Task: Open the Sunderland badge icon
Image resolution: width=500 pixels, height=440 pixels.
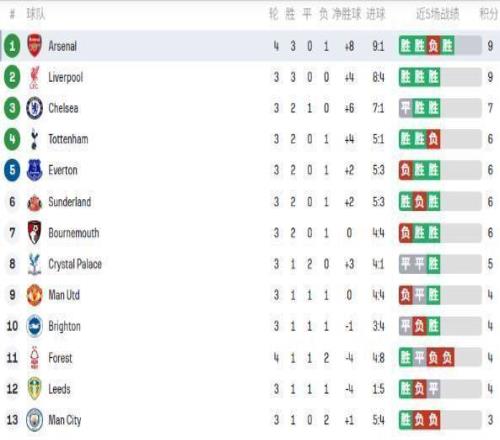Action: pyautogui.click(x=34, y=203)
